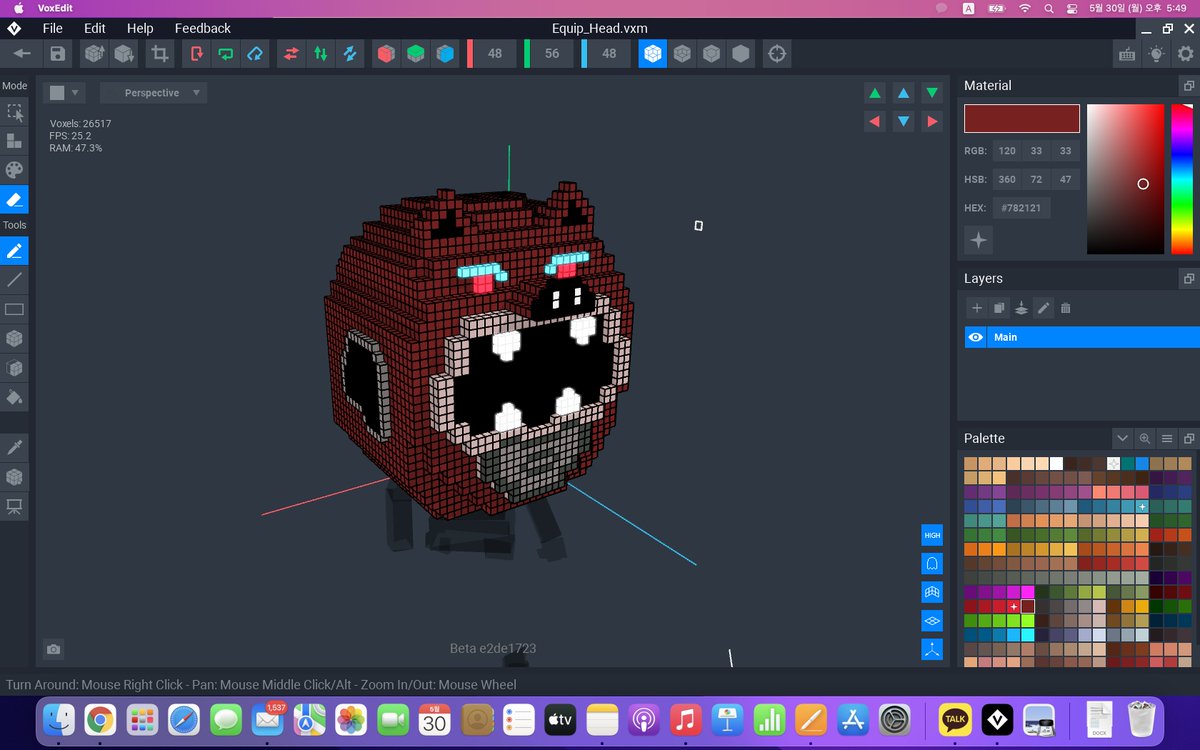
Task: Open the Edit menu
Action: click(x=95, y=28)
